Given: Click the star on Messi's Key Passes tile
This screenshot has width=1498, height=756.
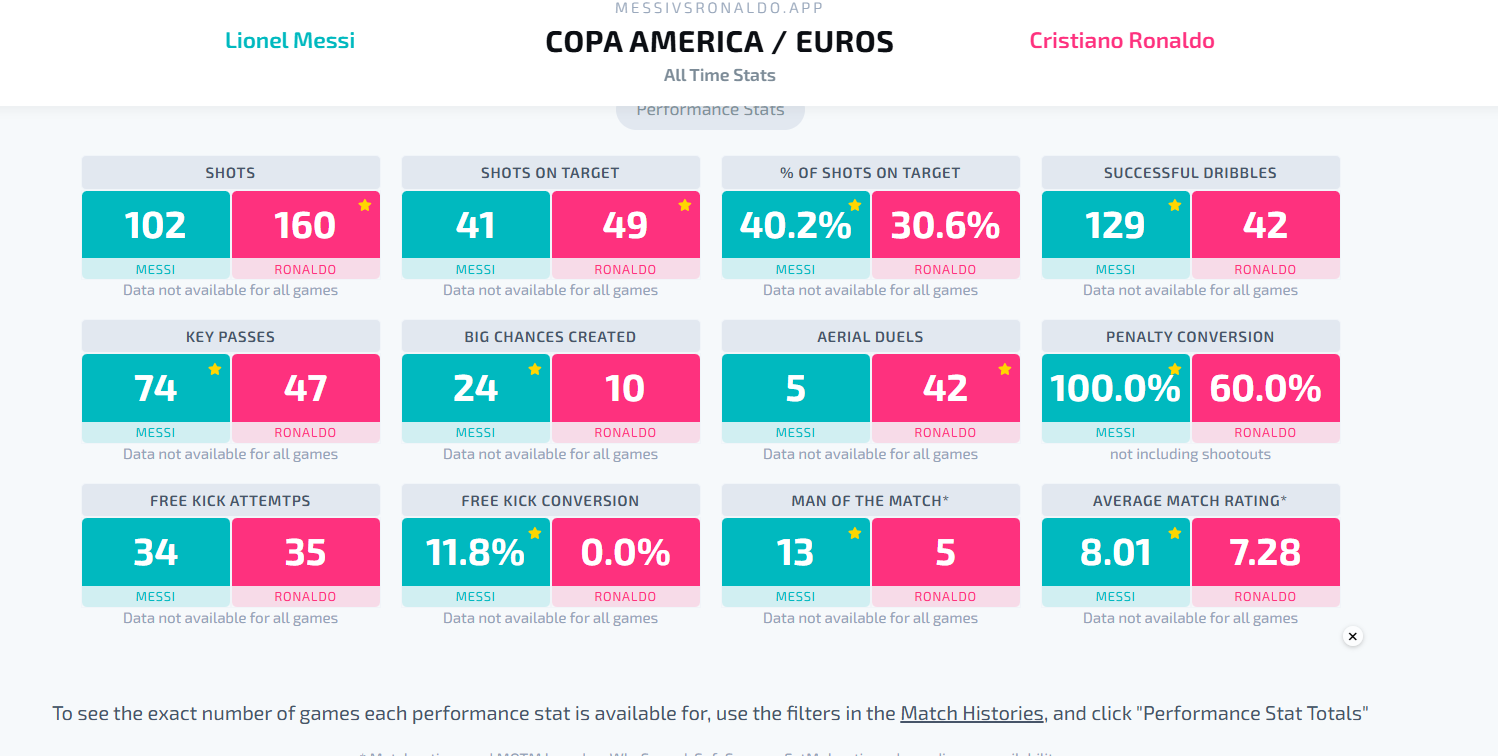Looking at the screenshot, I should pos(215,369).
